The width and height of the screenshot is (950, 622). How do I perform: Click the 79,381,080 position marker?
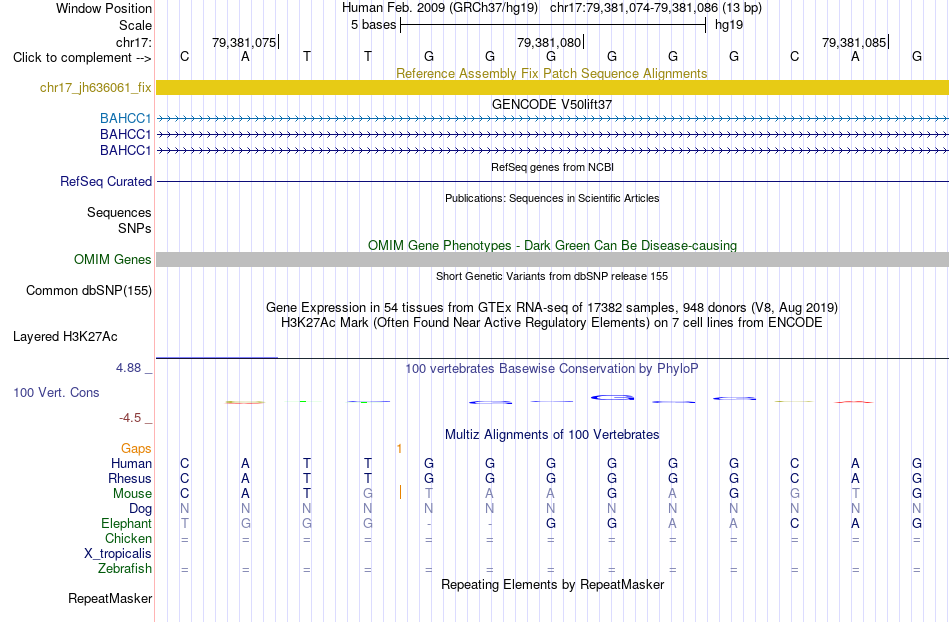[x=549, y=42]
